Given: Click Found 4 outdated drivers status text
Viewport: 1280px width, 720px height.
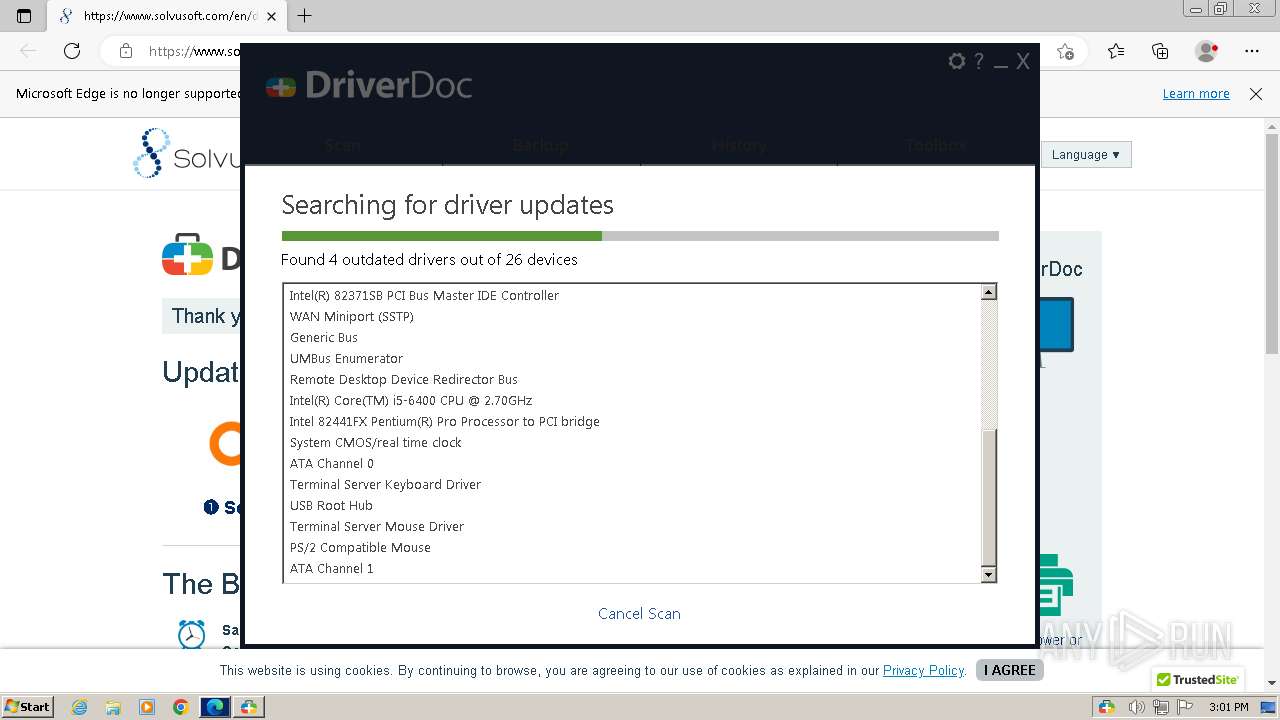Looking at the screenshot, I should tap(429, 260).
